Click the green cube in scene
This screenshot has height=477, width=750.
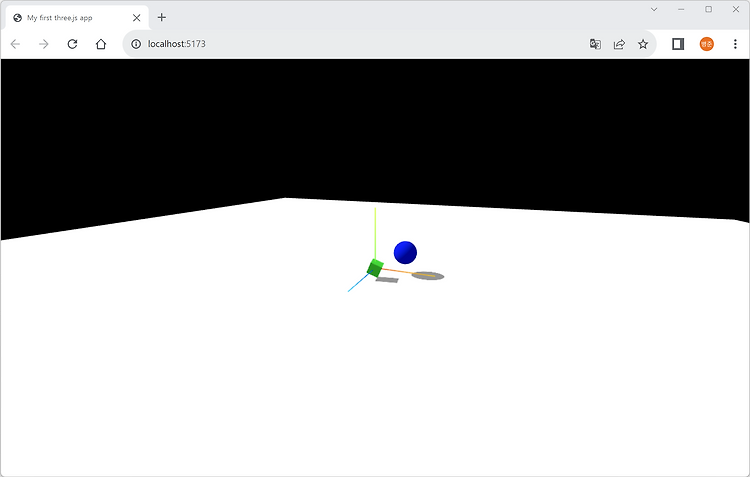pos(375,268)
